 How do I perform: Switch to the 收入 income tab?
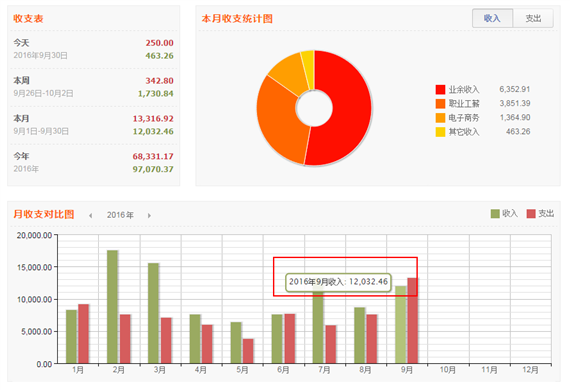(x=493, y=18)
